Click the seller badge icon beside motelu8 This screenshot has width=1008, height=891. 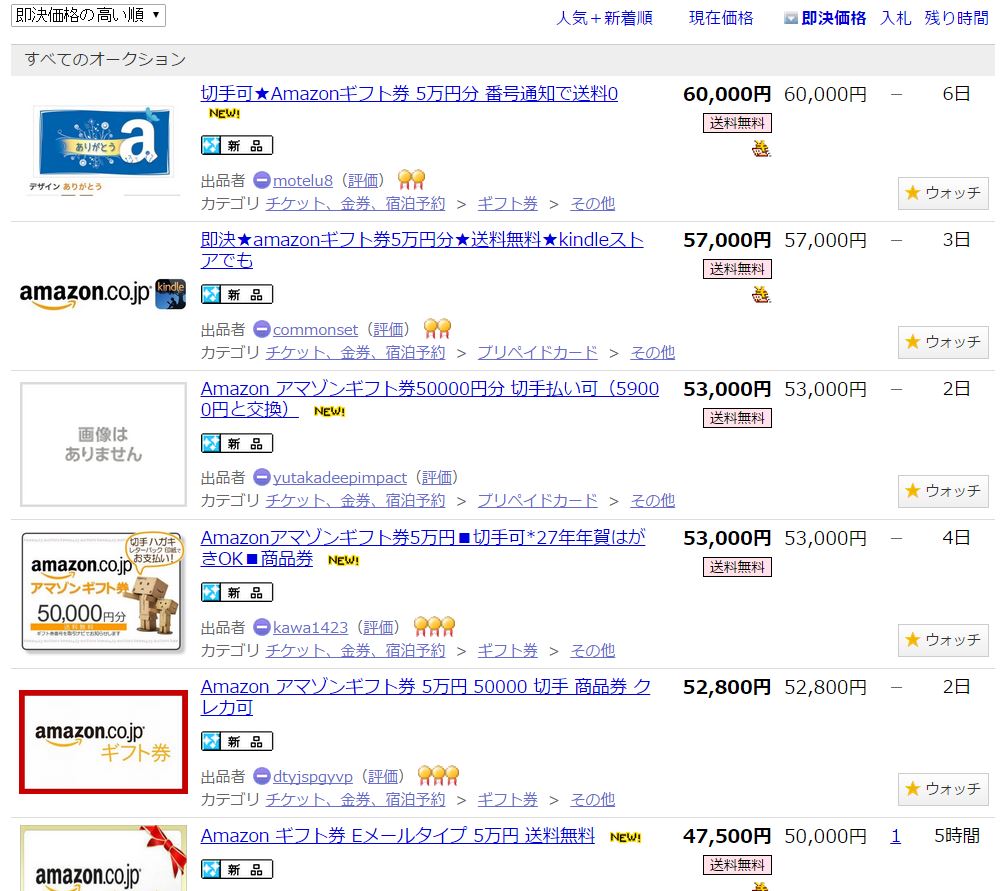tap(262, 180)
